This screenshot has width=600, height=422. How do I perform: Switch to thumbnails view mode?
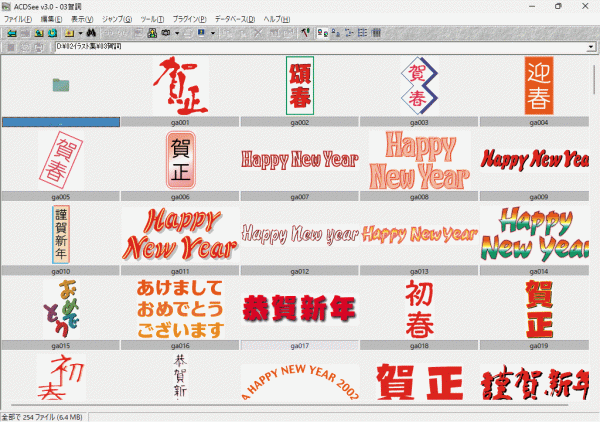point(323,33)
